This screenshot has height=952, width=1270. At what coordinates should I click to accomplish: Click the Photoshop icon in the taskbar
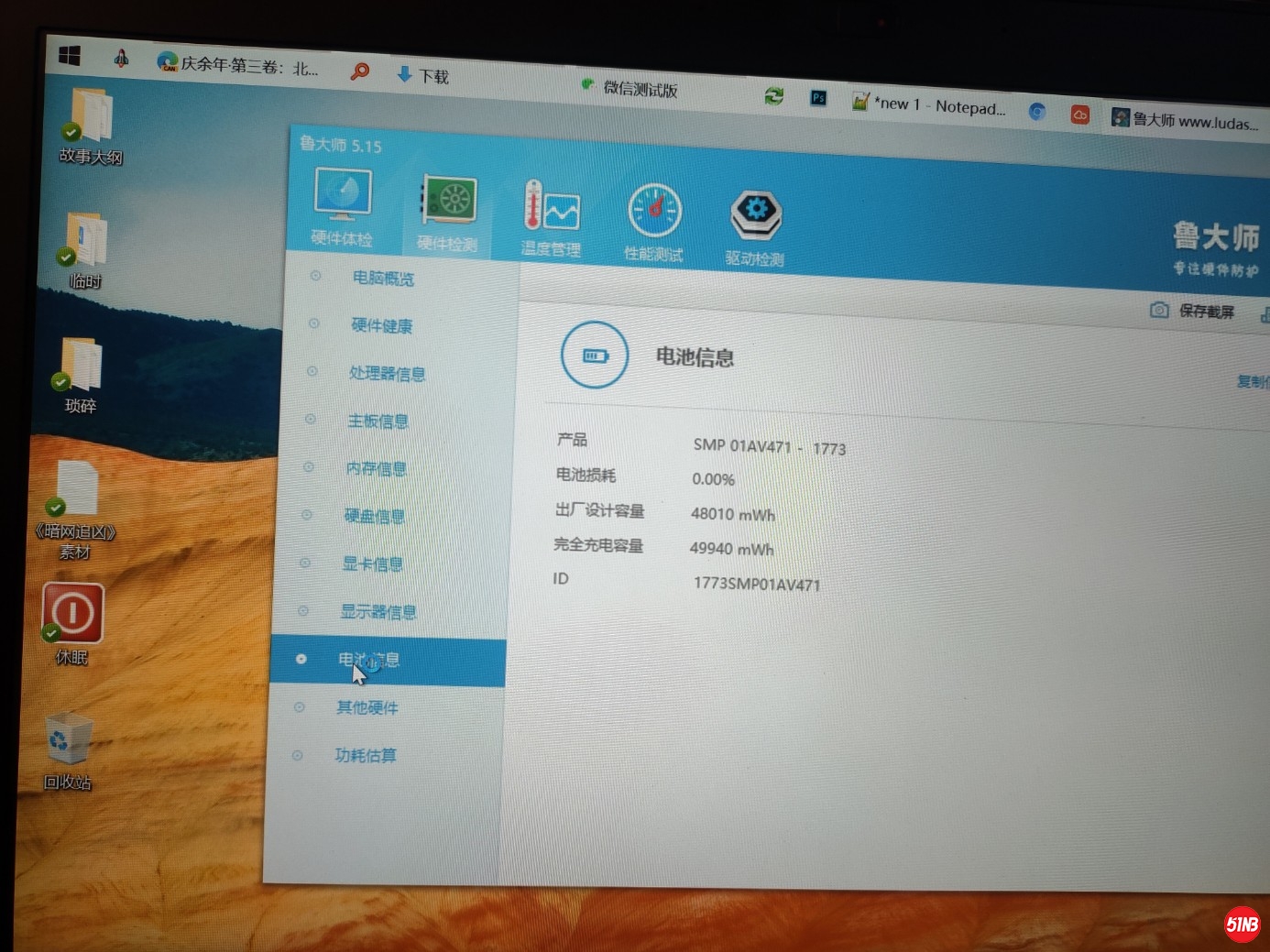[818, 98]
